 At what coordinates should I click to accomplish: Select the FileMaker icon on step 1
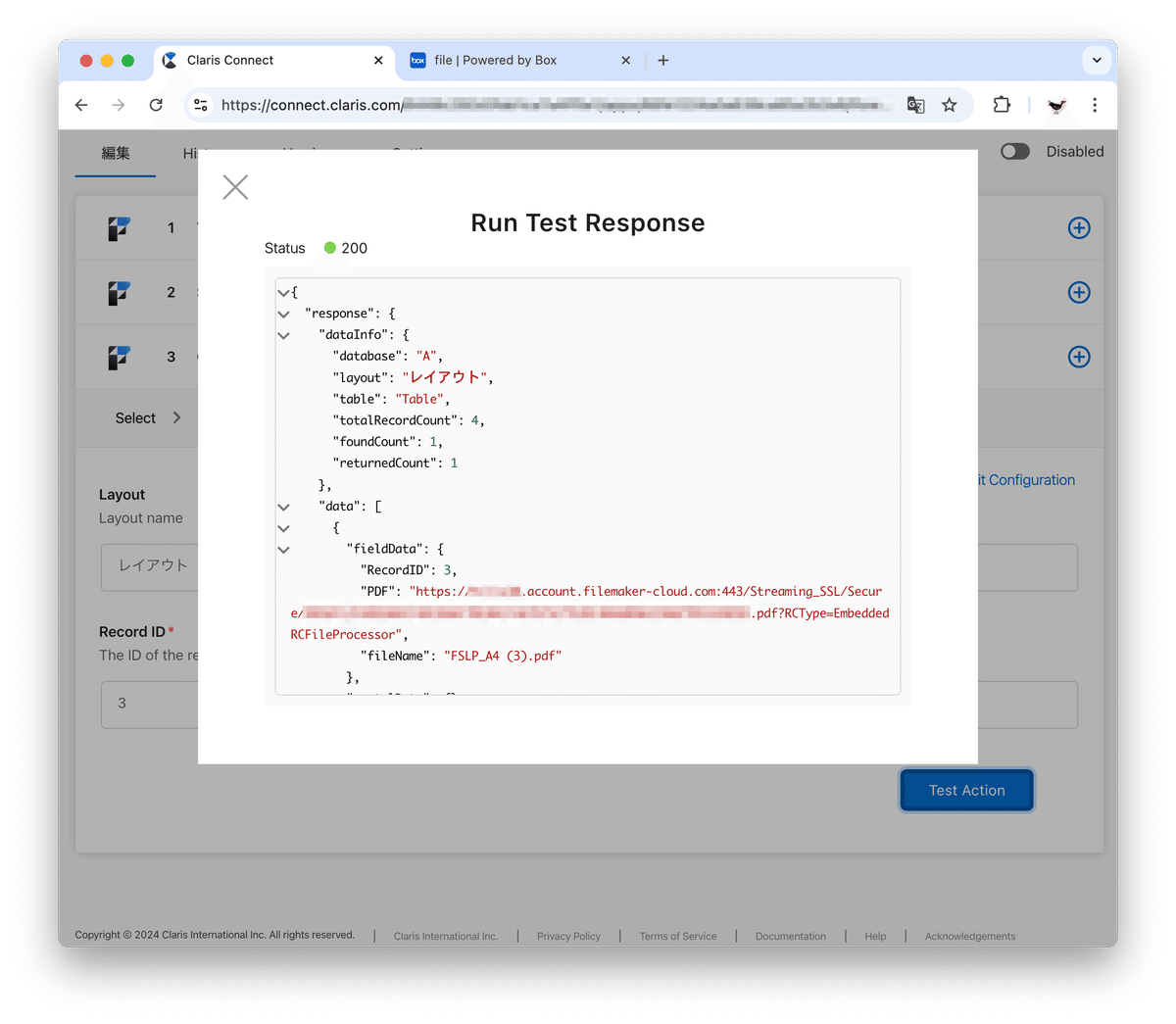coord(120,227)
